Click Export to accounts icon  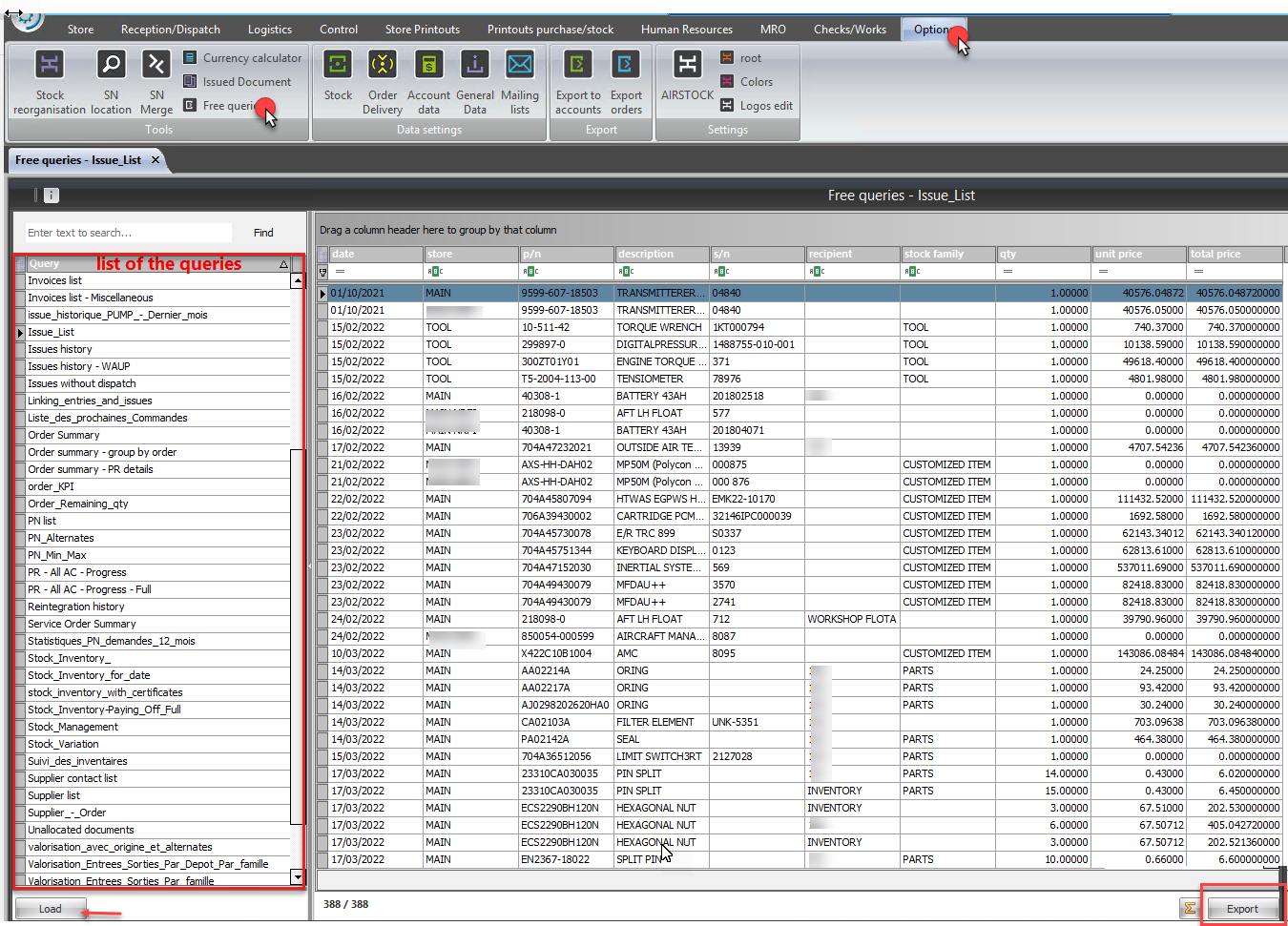tap(577, 65)
